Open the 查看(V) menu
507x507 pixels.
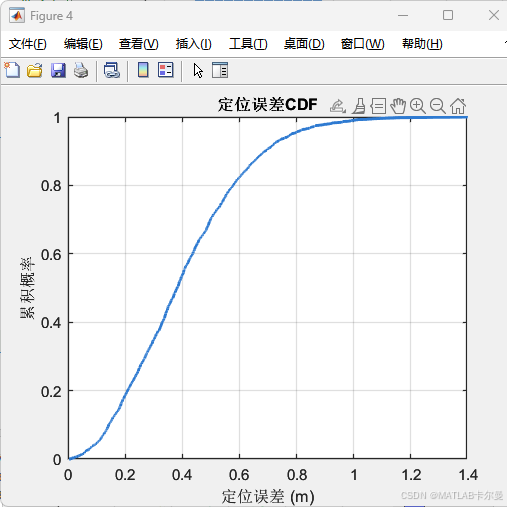pos(139,44)
